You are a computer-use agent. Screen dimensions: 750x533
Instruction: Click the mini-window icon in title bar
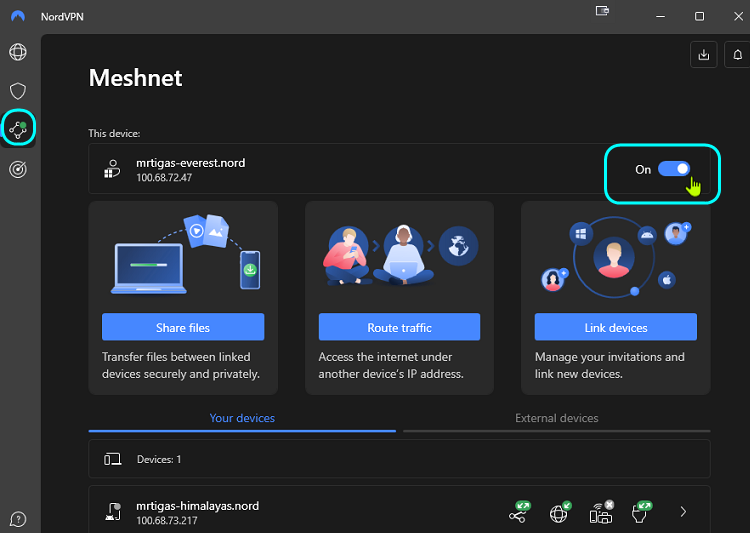(x=602, y=11)
